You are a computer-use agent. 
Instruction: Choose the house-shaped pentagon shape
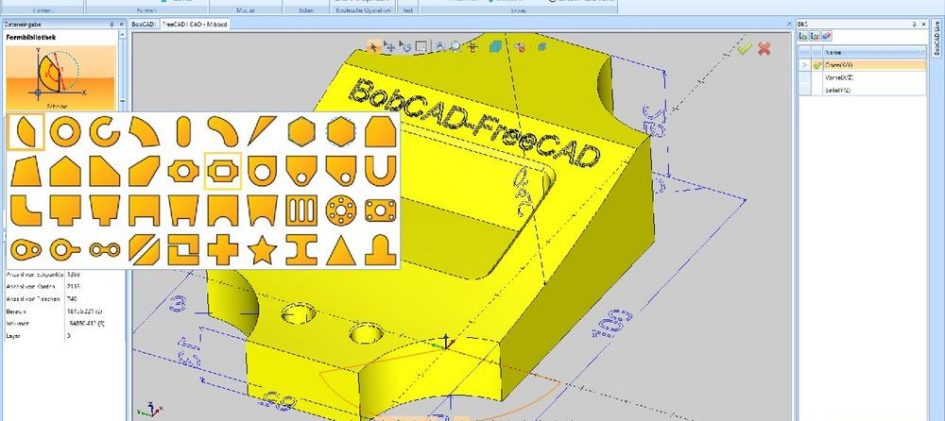tap(65, 171)
